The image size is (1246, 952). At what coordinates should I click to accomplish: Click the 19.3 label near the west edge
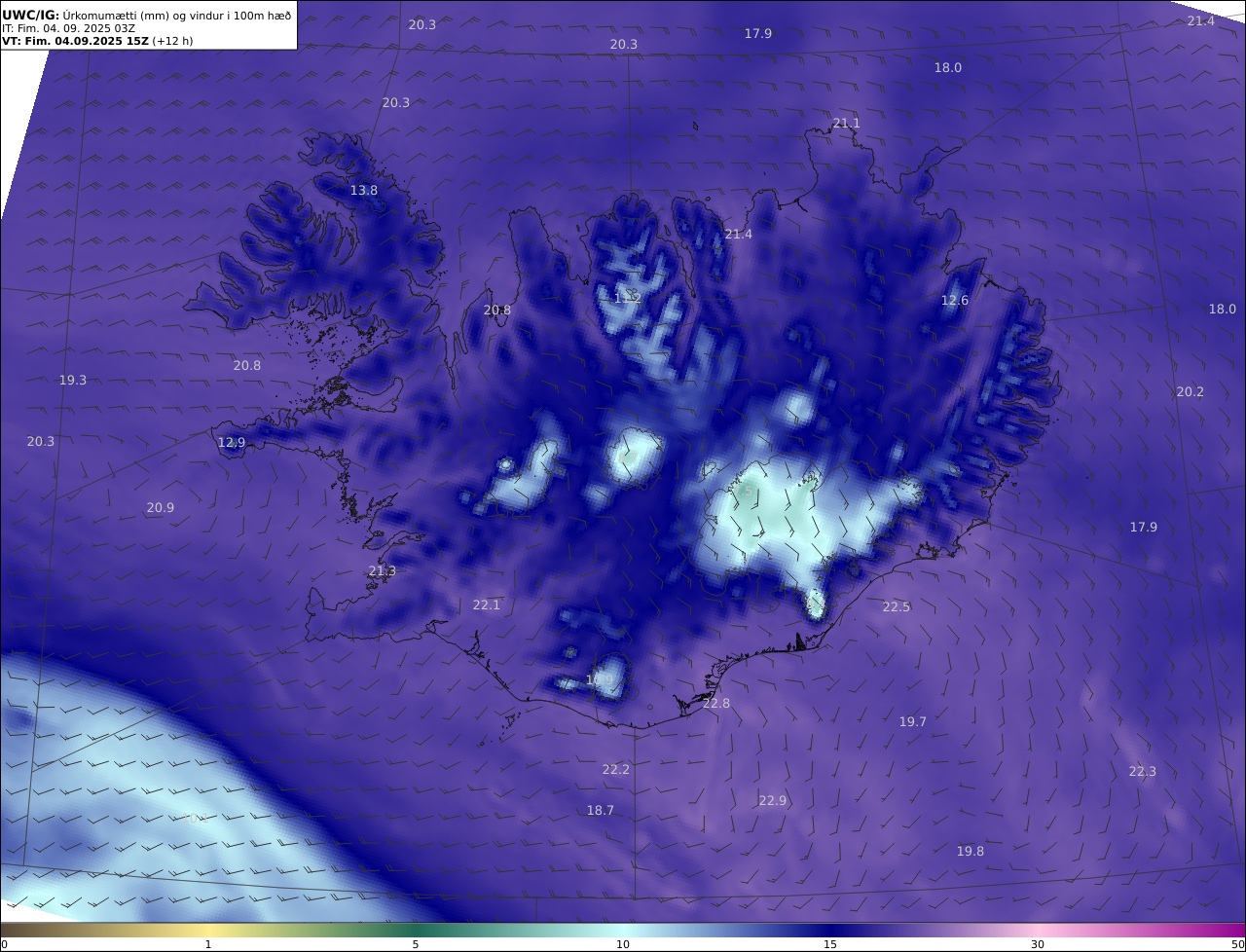point(73,381)
